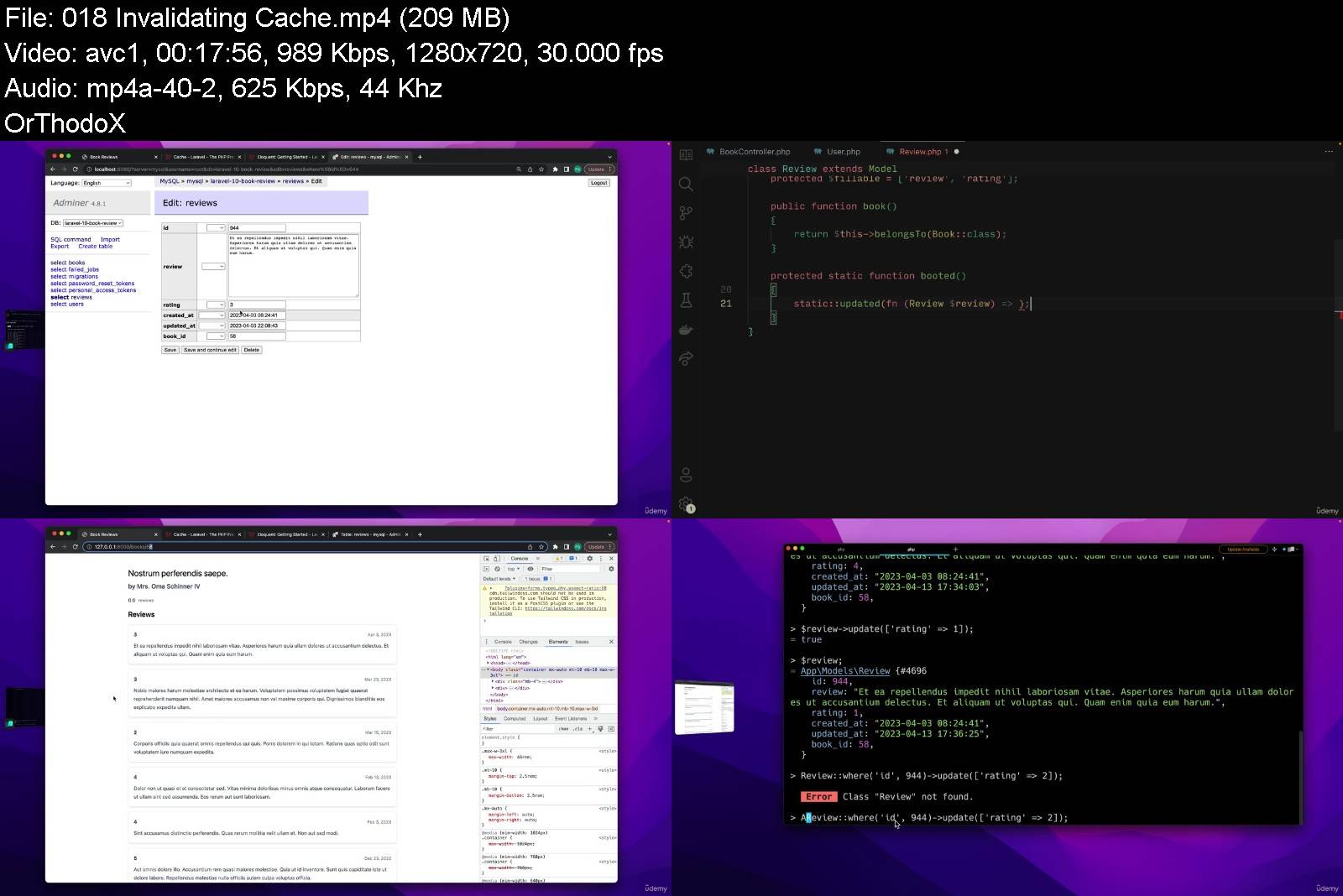
Task: Open the Changes tab in the DevTools drawer
Action: pyautogui.click(x=528, y=642)
